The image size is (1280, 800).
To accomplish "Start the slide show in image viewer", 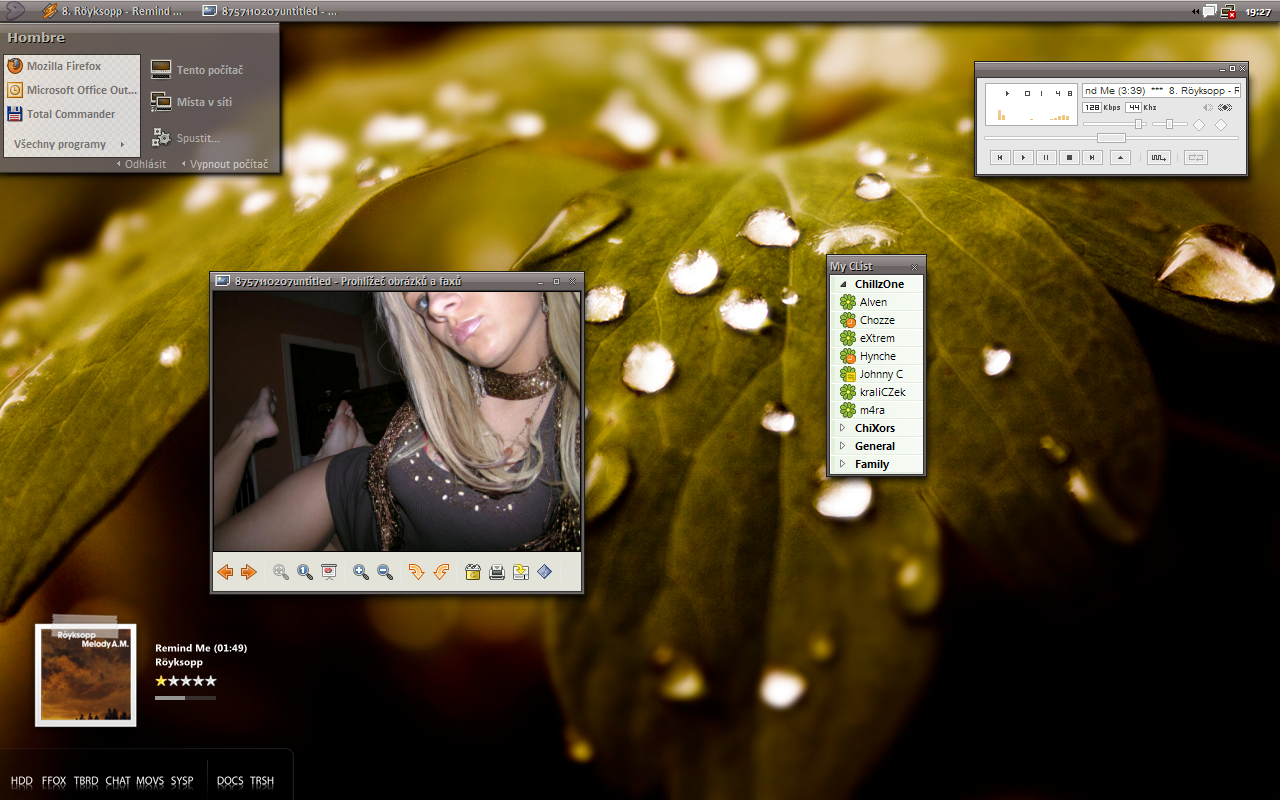I will (x=329, y=572).
